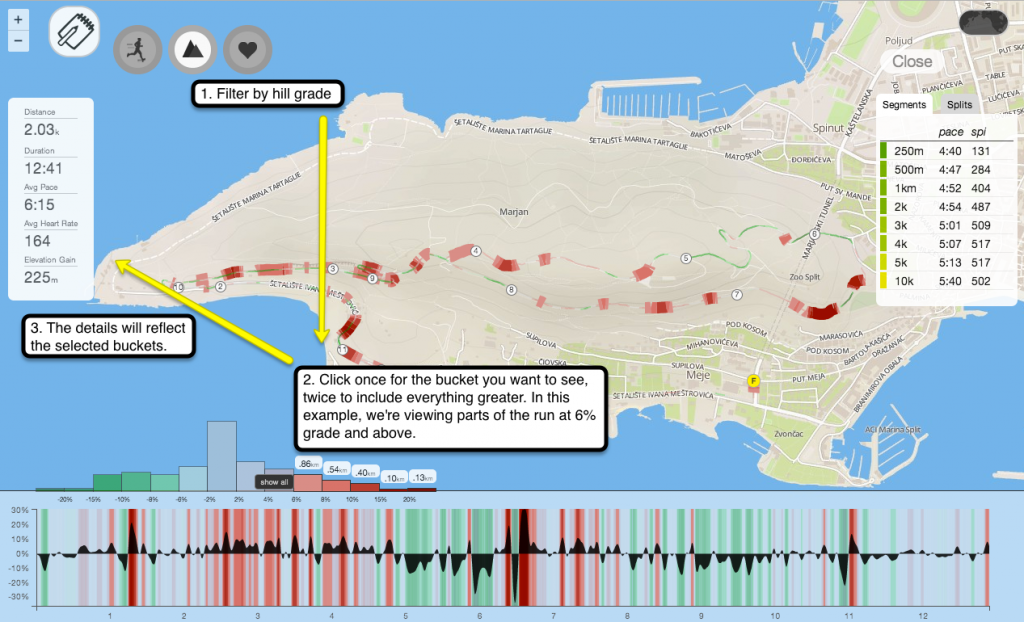Click the 'Meje' map label
Viewport: 1024px width, 622px height.
(697, 376)
